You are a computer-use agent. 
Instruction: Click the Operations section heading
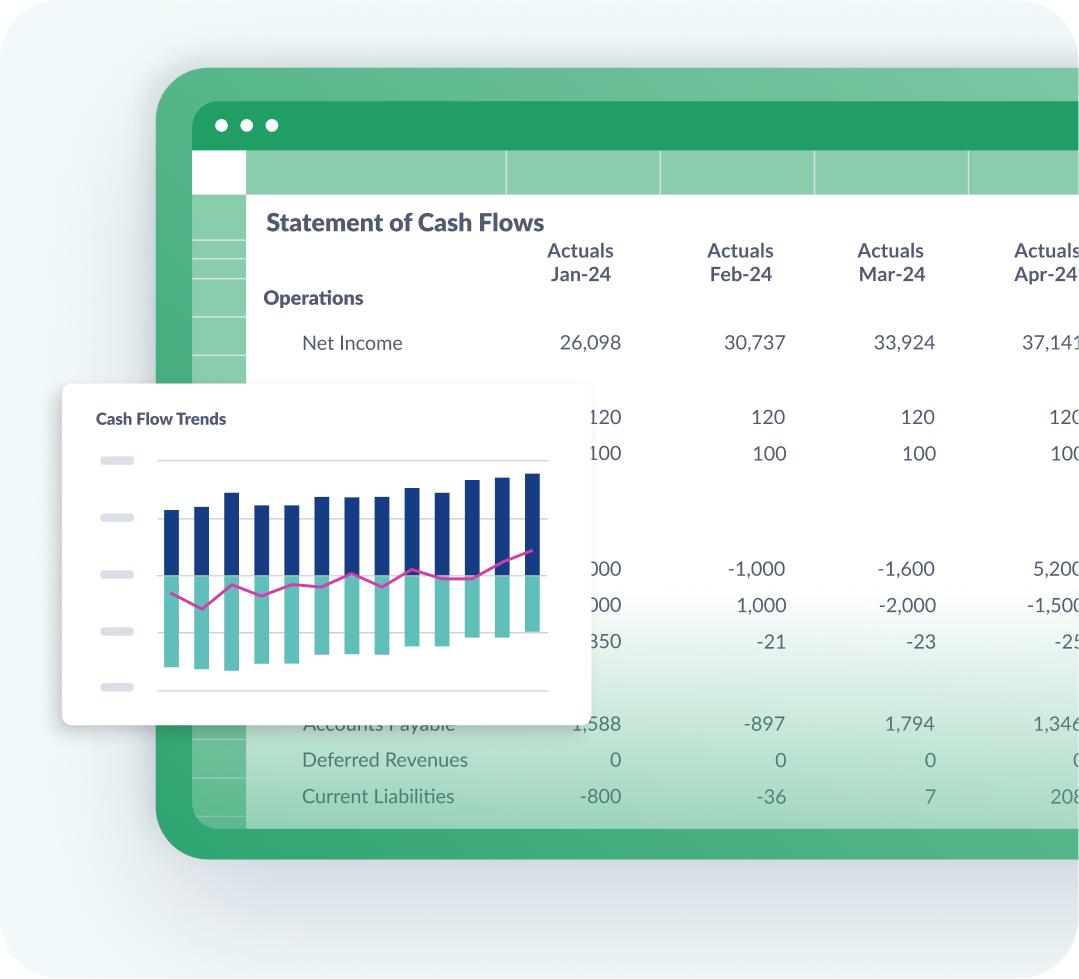313,298
